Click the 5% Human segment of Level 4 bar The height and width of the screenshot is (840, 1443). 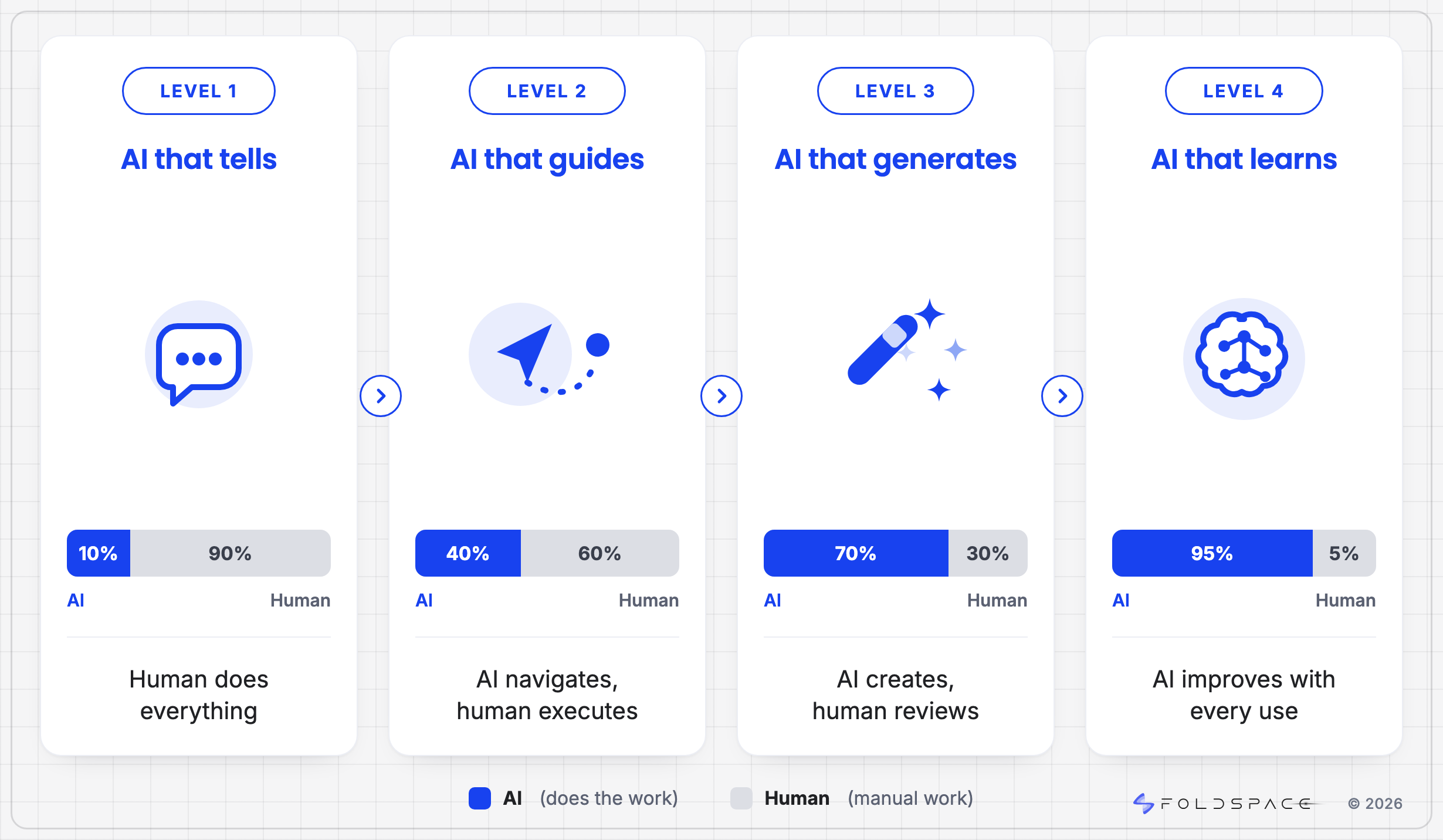[1344, 553]
